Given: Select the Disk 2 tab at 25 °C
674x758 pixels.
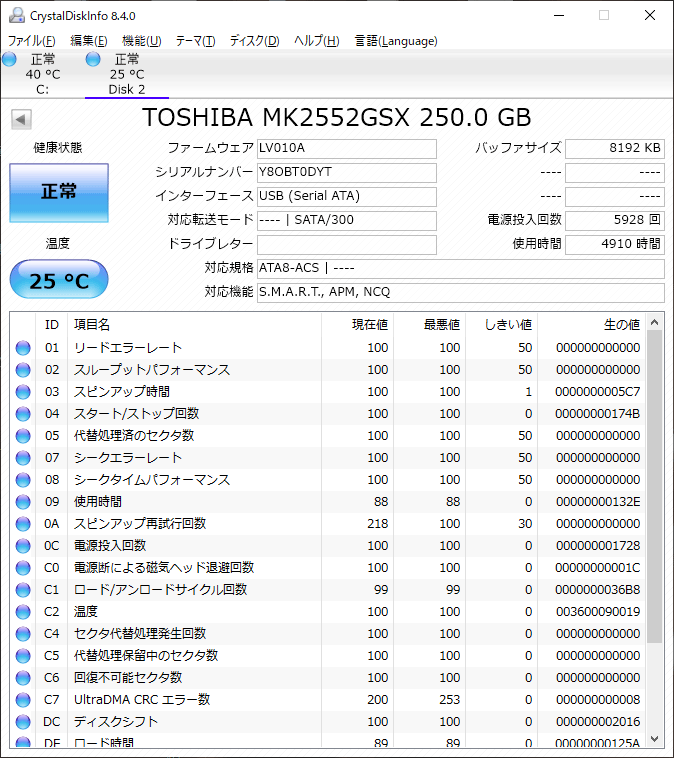Looking at the screenshot, I should (127, 74).
